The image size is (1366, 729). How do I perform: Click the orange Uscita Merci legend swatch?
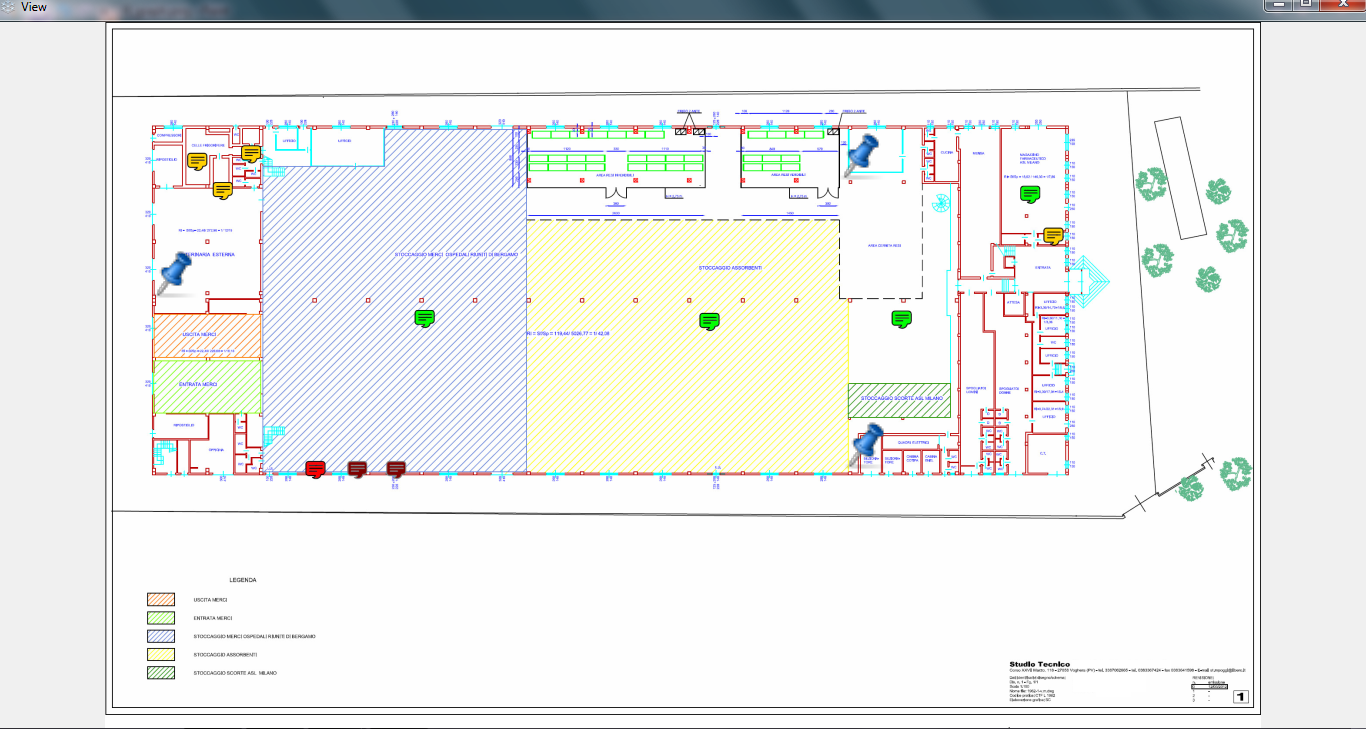click(161, 599)
